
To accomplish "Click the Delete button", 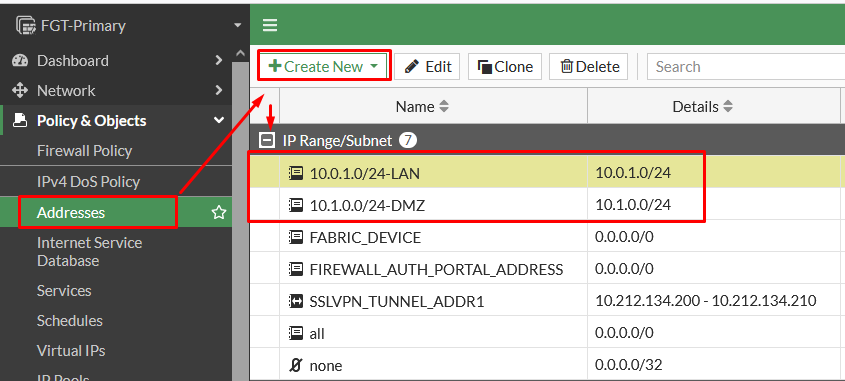I will click(x=588, y=67).
